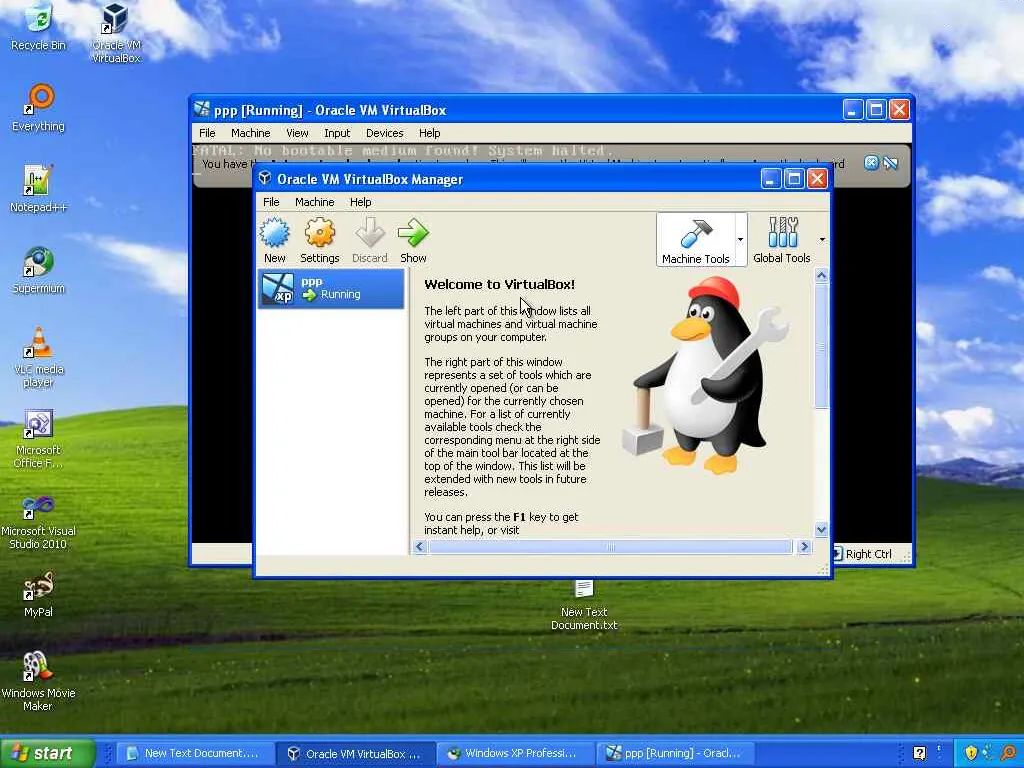
Task: Open Input menu in ppp Running window
Action: point(337,133)
